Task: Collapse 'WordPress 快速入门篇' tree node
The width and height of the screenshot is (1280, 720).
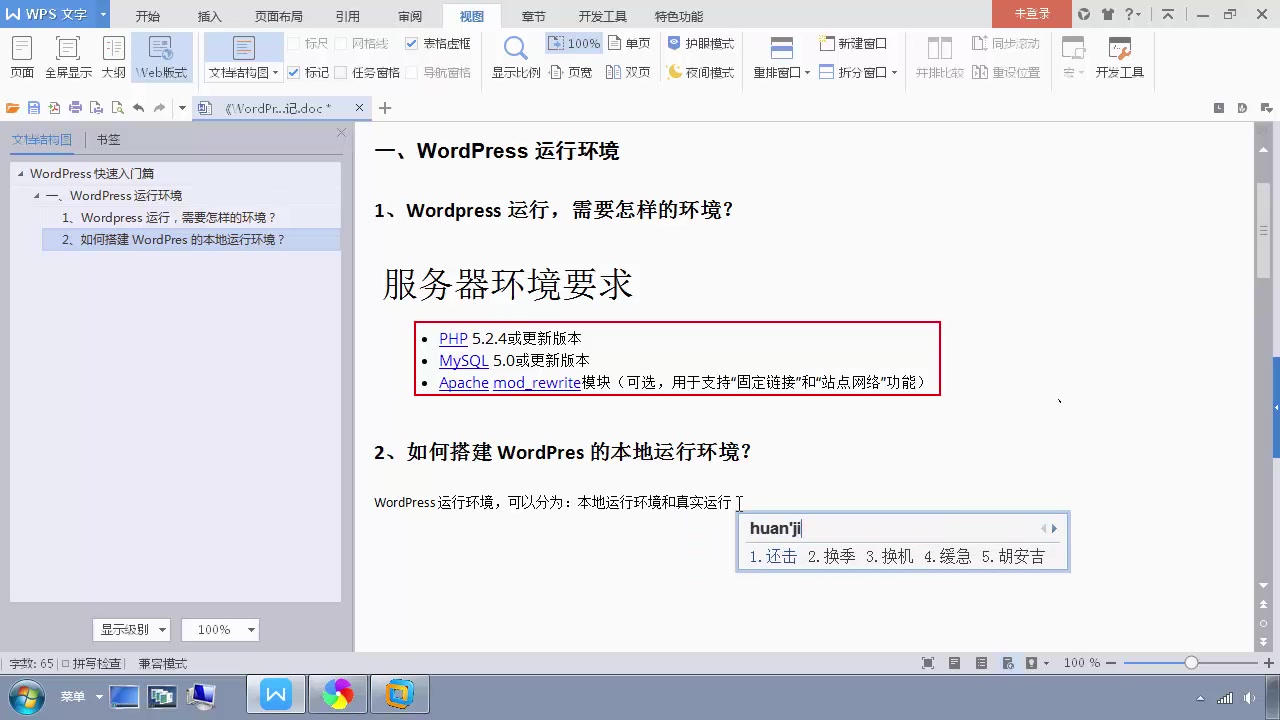Action: 20,174
